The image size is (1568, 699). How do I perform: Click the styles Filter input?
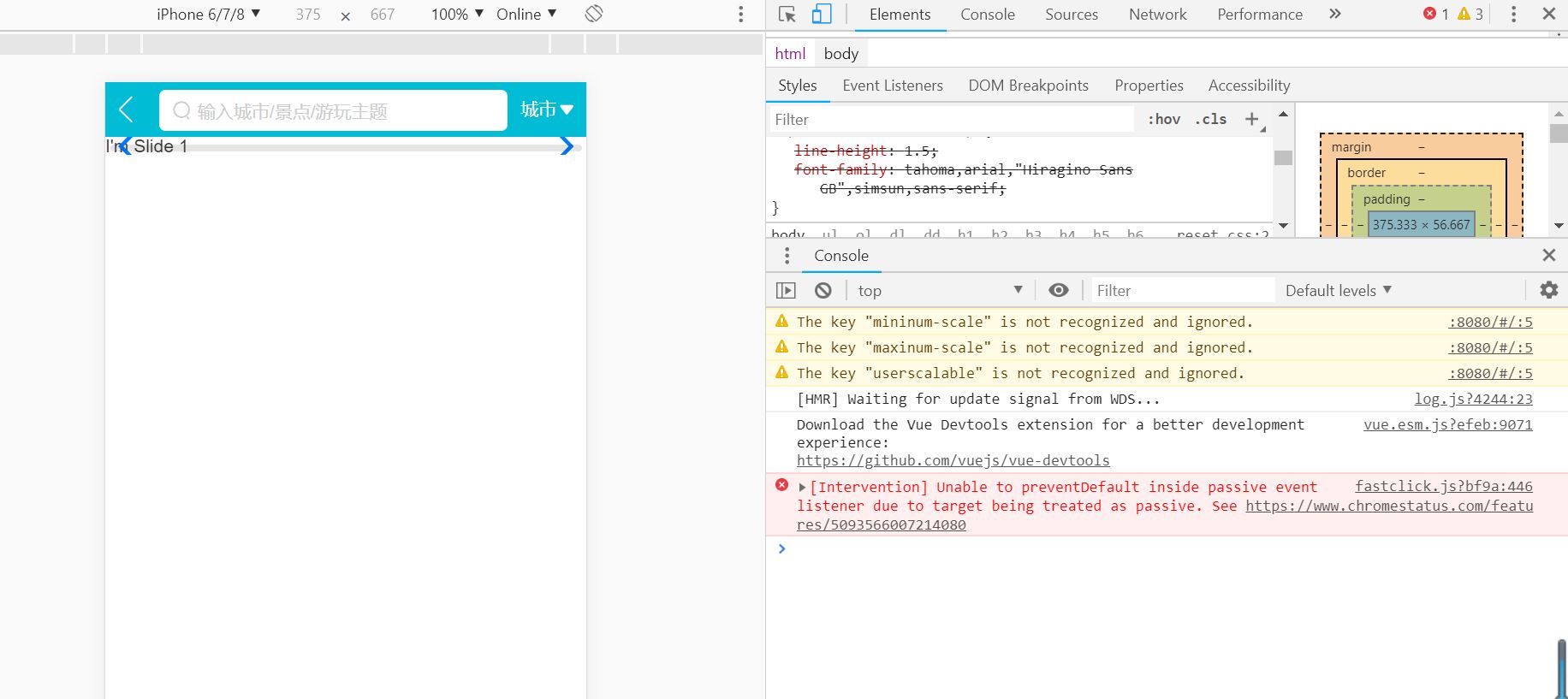[x=950, y=120]
